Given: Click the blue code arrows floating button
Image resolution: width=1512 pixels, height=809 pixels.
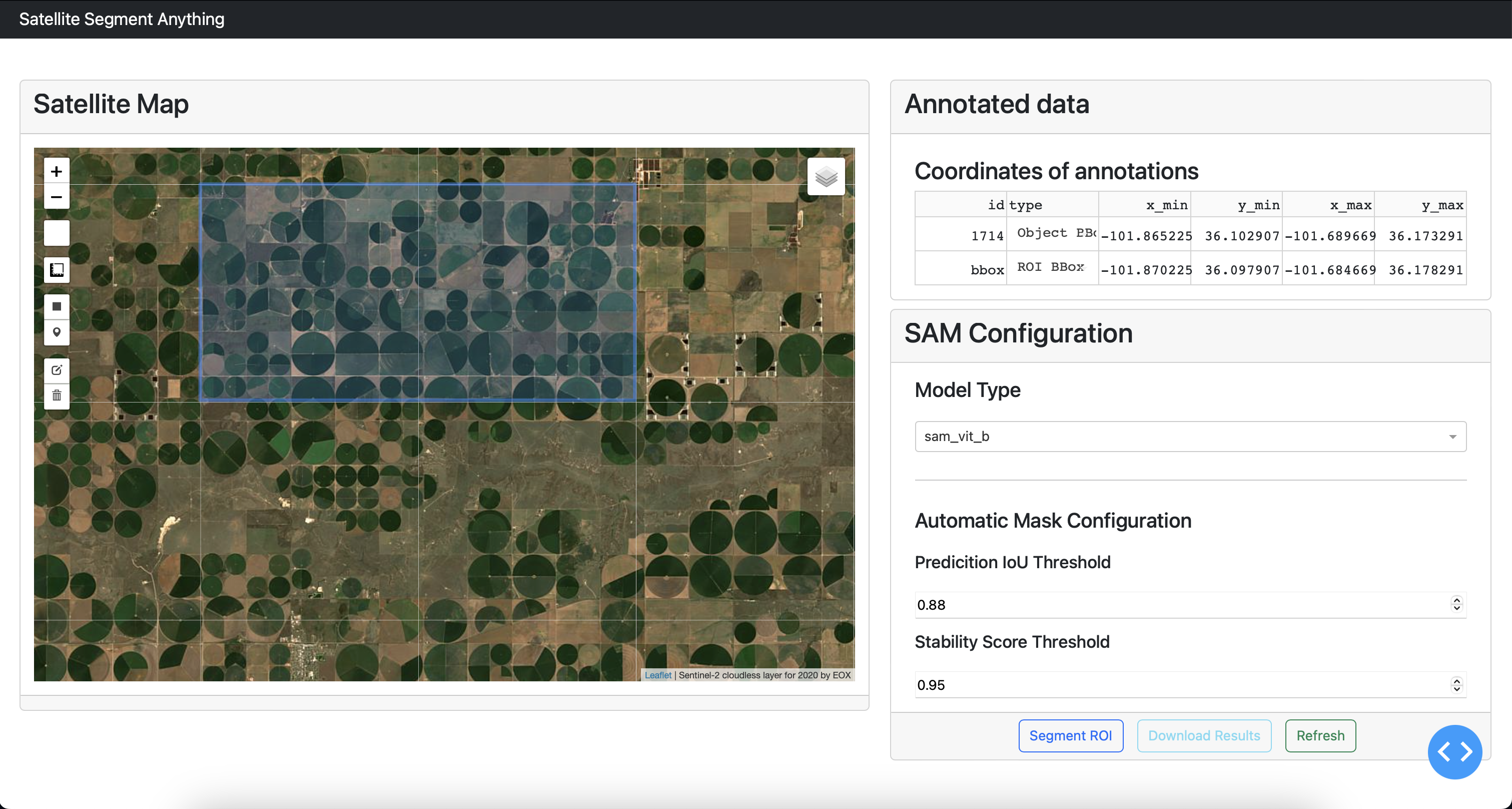Looking at the screenshot, I should (1454, 751).
